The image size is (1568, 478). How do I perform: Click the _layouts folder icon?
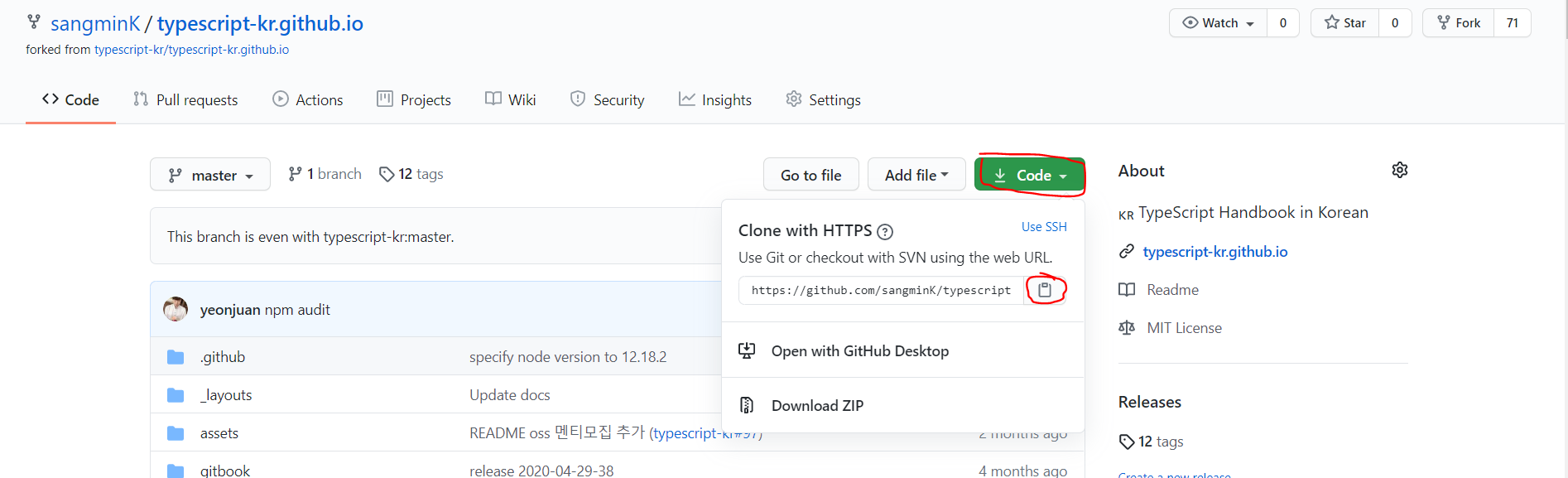click(176, 395)
